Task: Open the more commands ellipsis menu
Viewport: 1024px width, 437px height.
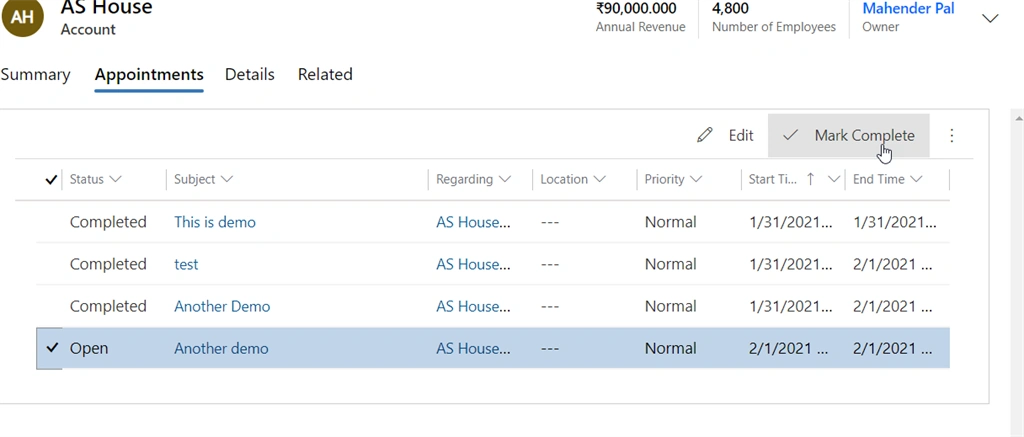Action: 952,135
